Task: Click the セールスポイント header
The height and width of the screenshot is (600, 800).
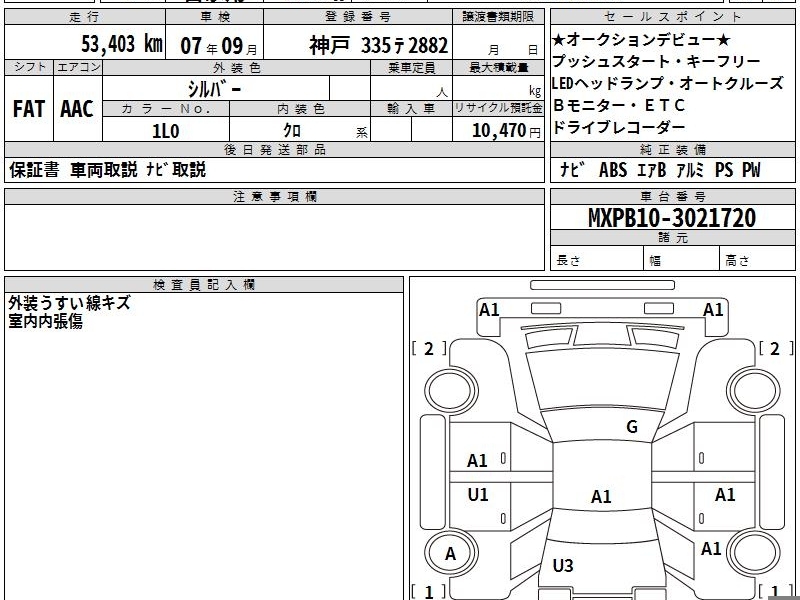Action: pos(672,17)
